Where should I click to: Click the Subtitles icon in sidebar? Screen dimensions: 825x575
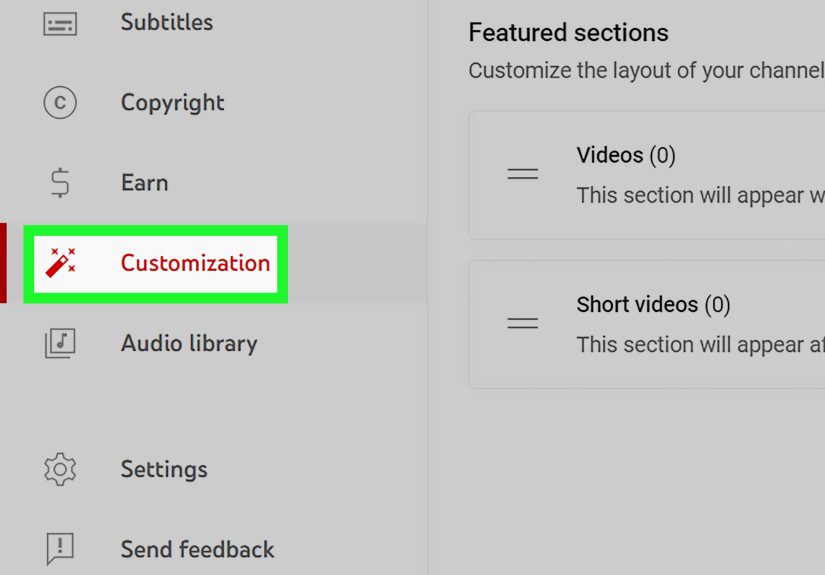click(x=60, y=24)
